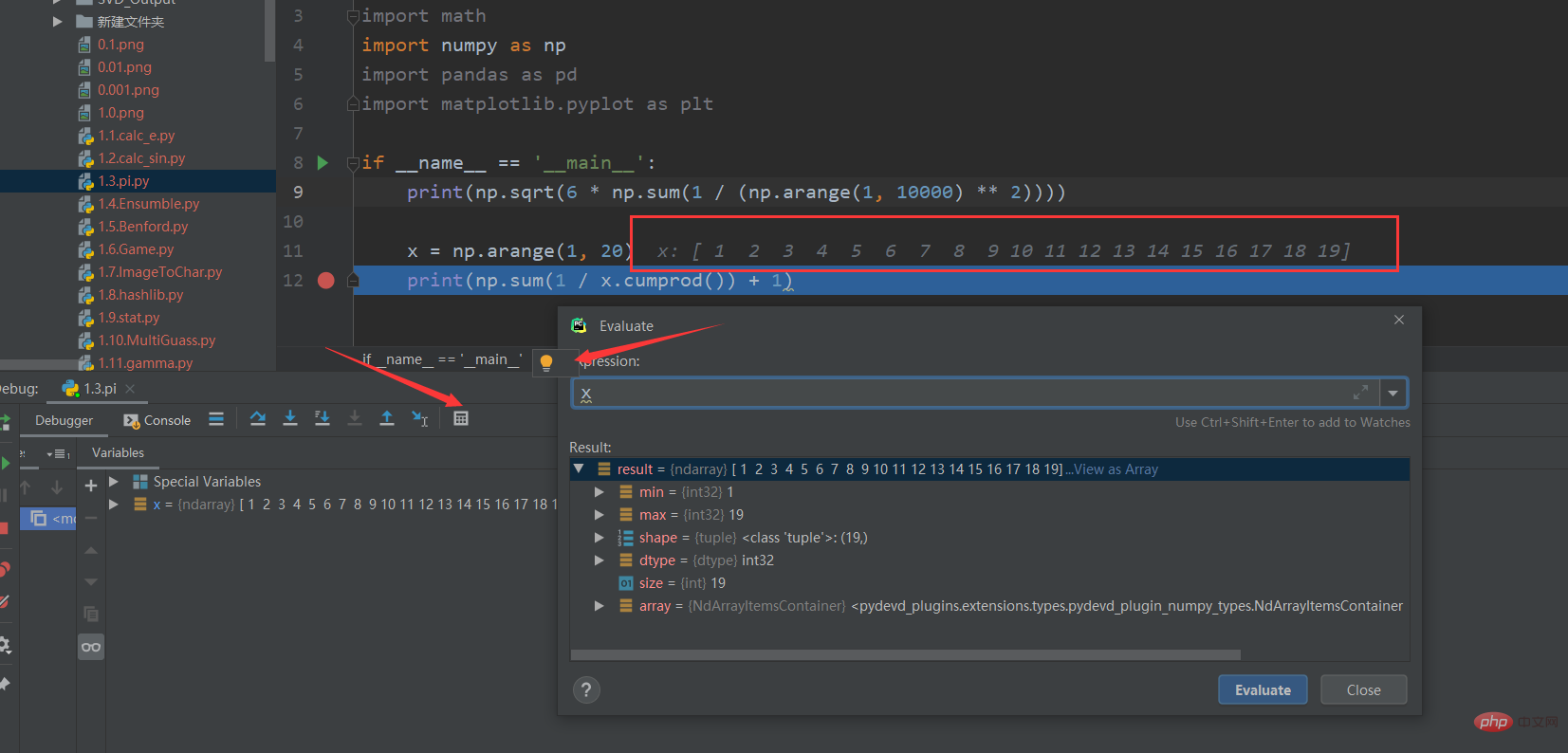
Task: Select the Variables panel tab
Action: coord(118,452)
